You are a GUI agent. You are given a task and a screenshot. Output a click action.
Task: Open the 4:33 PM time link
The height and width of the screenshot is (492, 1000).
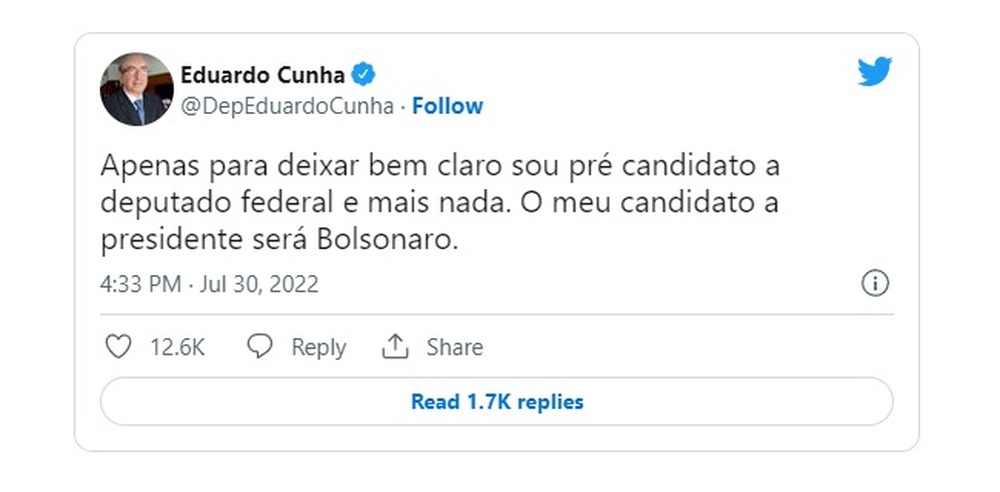pyautogui.click(x=141, y=284)
